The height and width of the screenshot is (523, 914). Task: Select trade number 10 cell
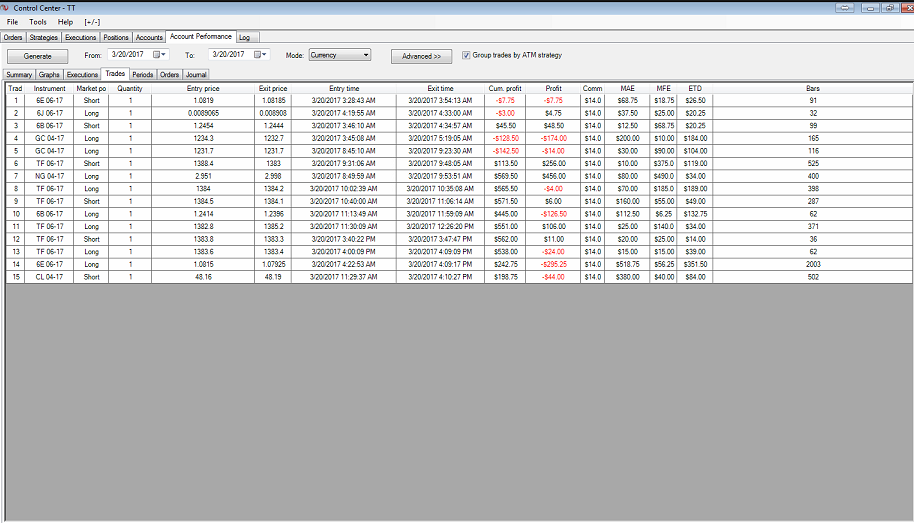click(16, 214)
